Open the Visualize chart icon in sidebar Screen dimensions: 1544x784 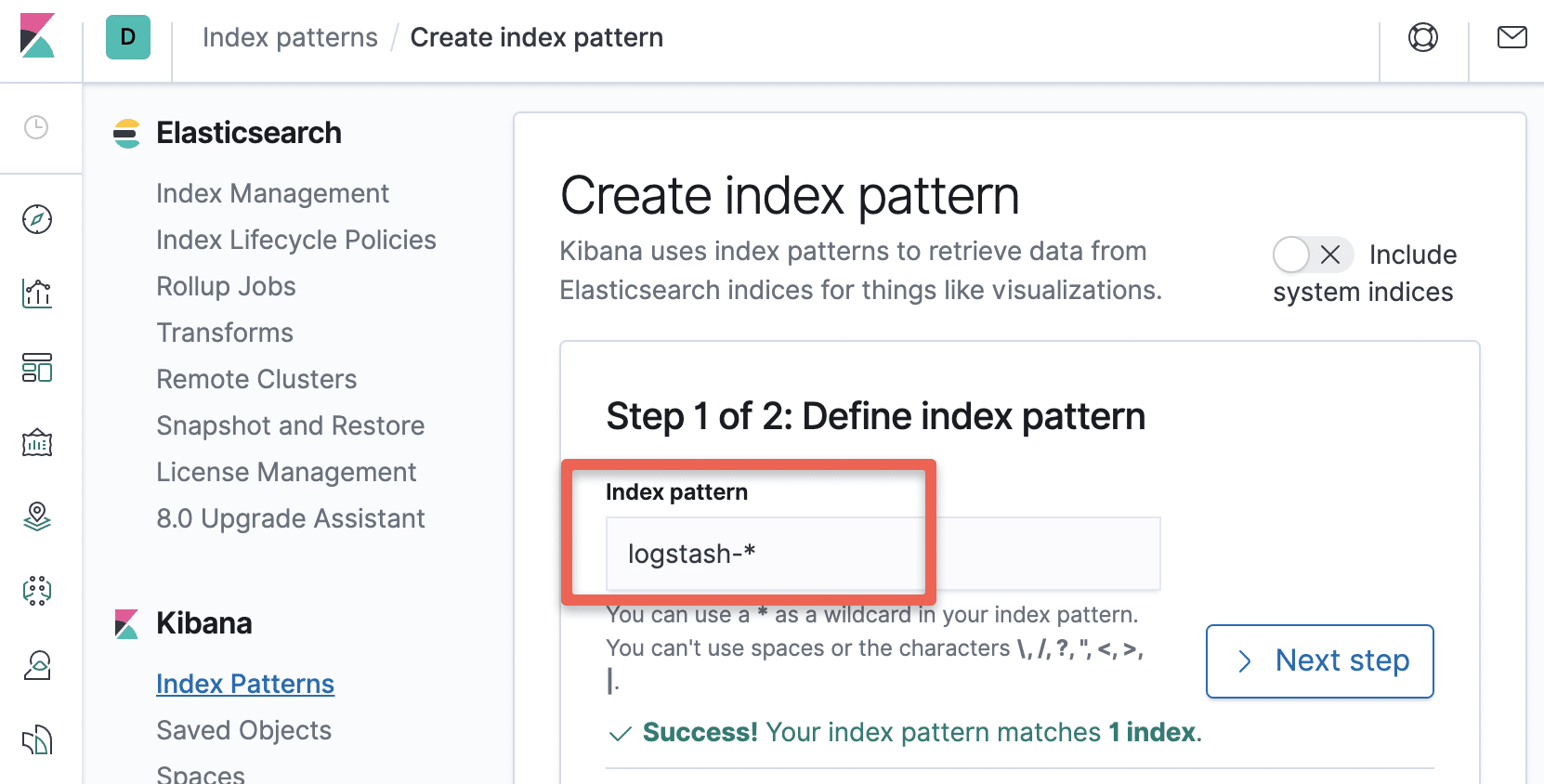[x=36, y=294]
